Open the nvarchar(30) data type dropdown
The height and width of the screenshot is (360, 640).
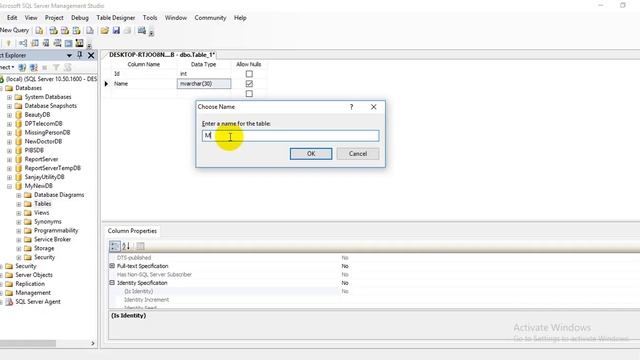coord(204,84)
